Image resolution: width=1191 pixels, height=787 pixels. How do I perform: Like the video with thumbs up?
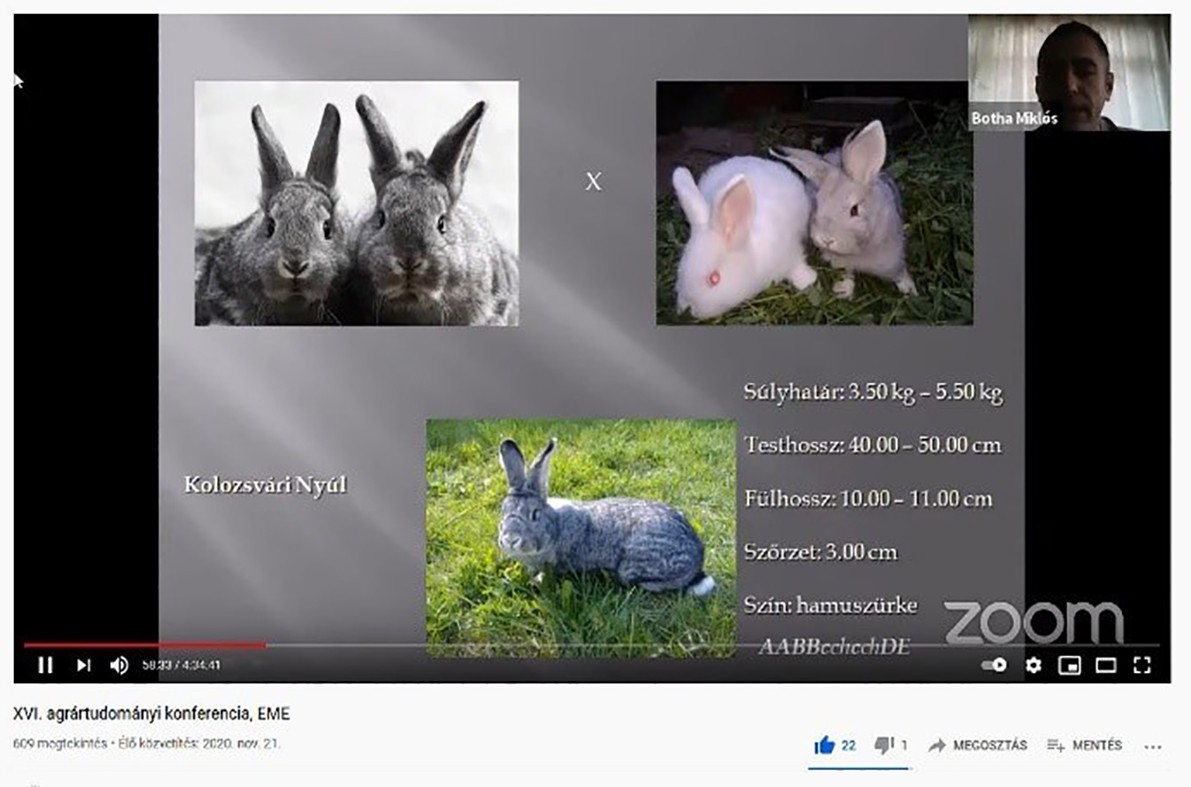825,745
